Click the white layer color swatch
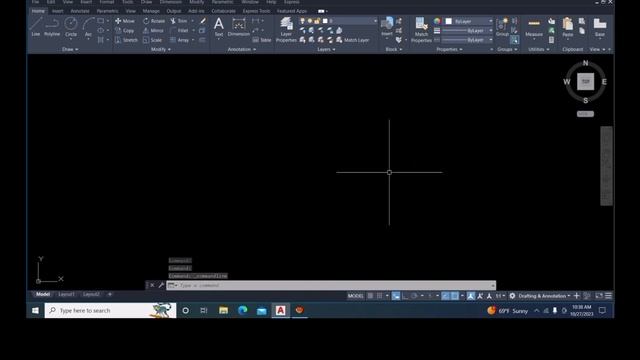 (325, 21)
